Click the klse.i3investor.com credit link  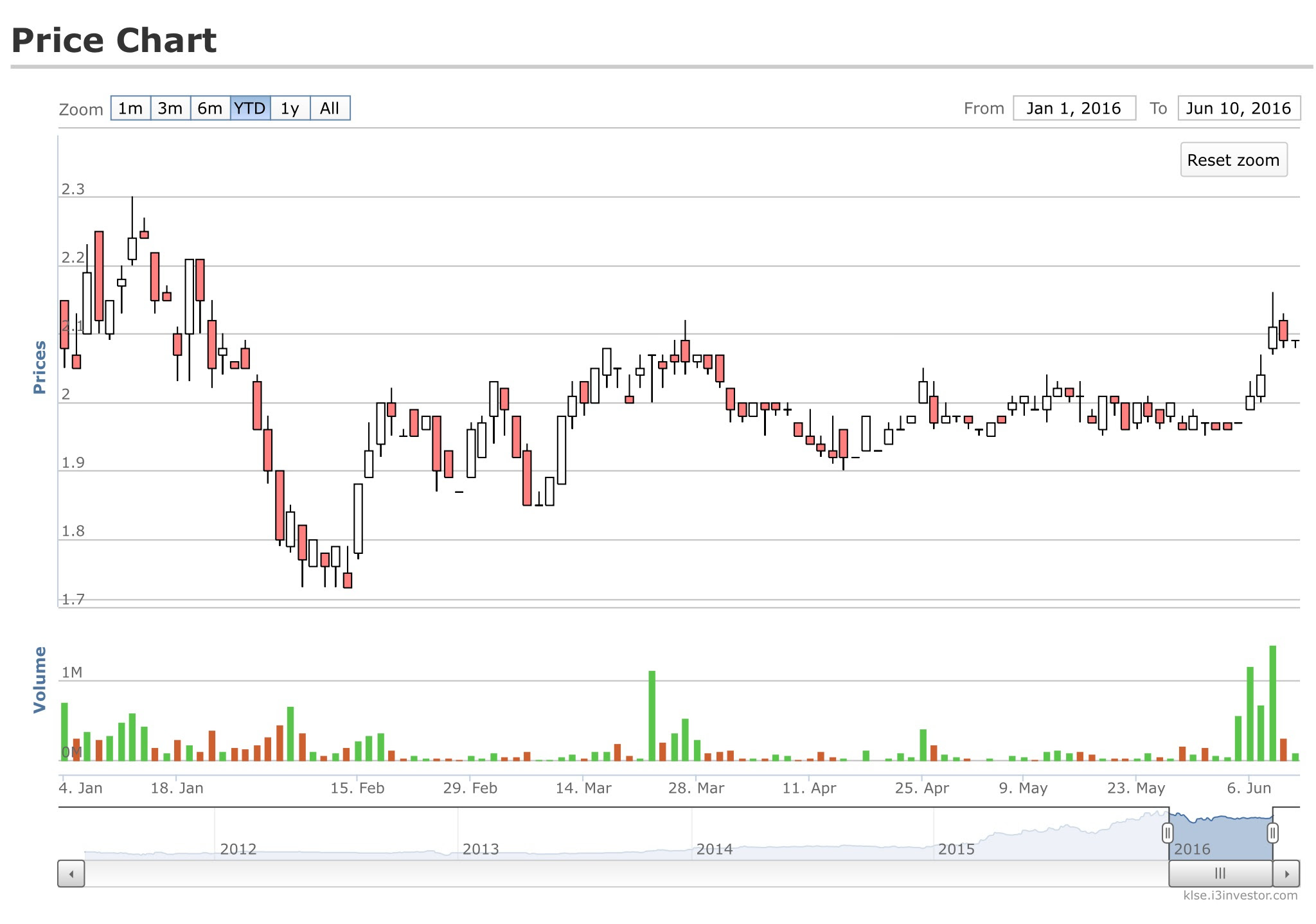(1240, 895)
